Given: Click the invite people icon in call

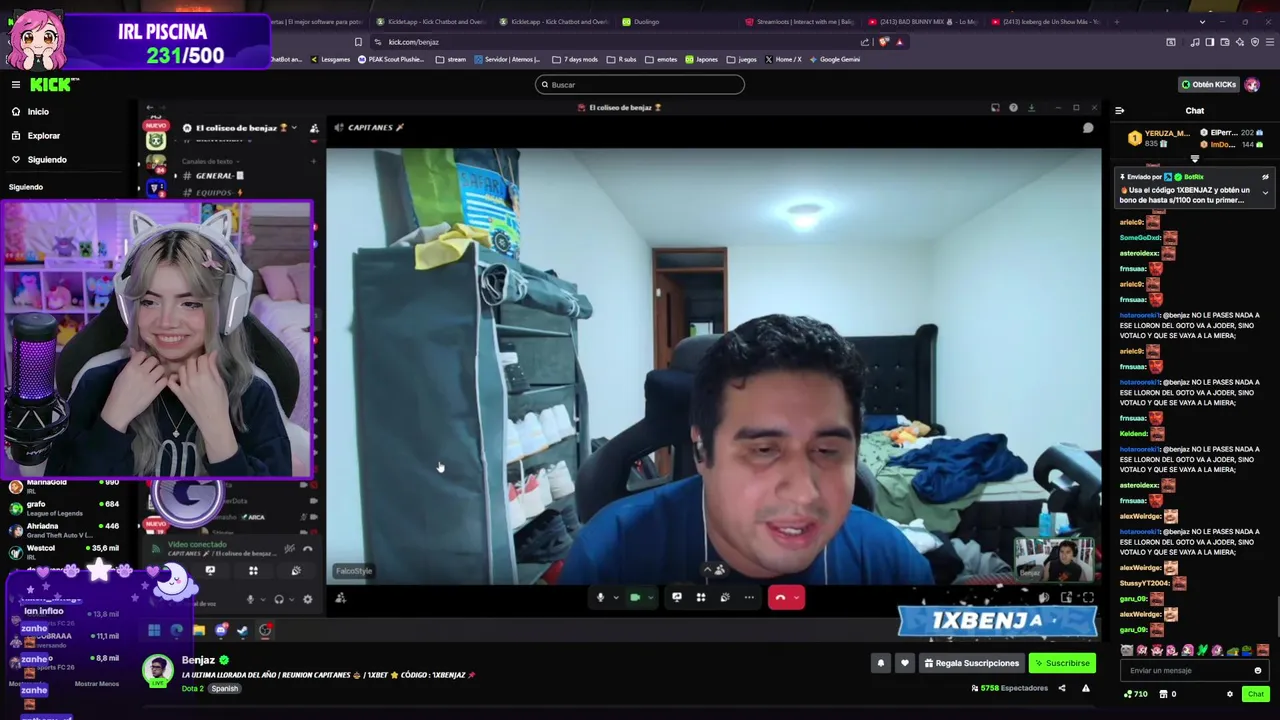Looking at the screenshot, I should tap(341, 599).
